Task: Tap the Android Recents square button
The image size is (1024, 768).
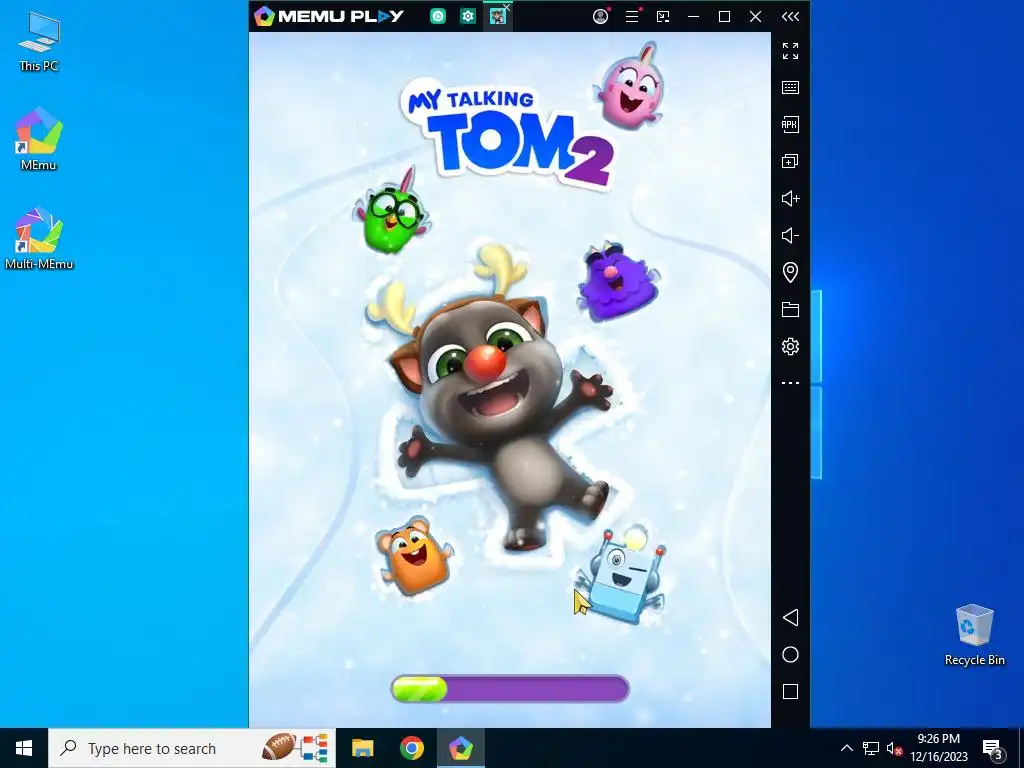Action: click(x=790, y=692)
